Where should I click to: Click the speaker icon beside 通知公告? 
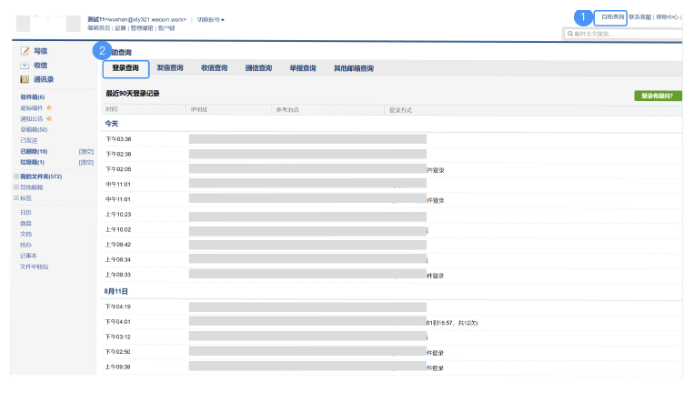[x=48, y=119]
